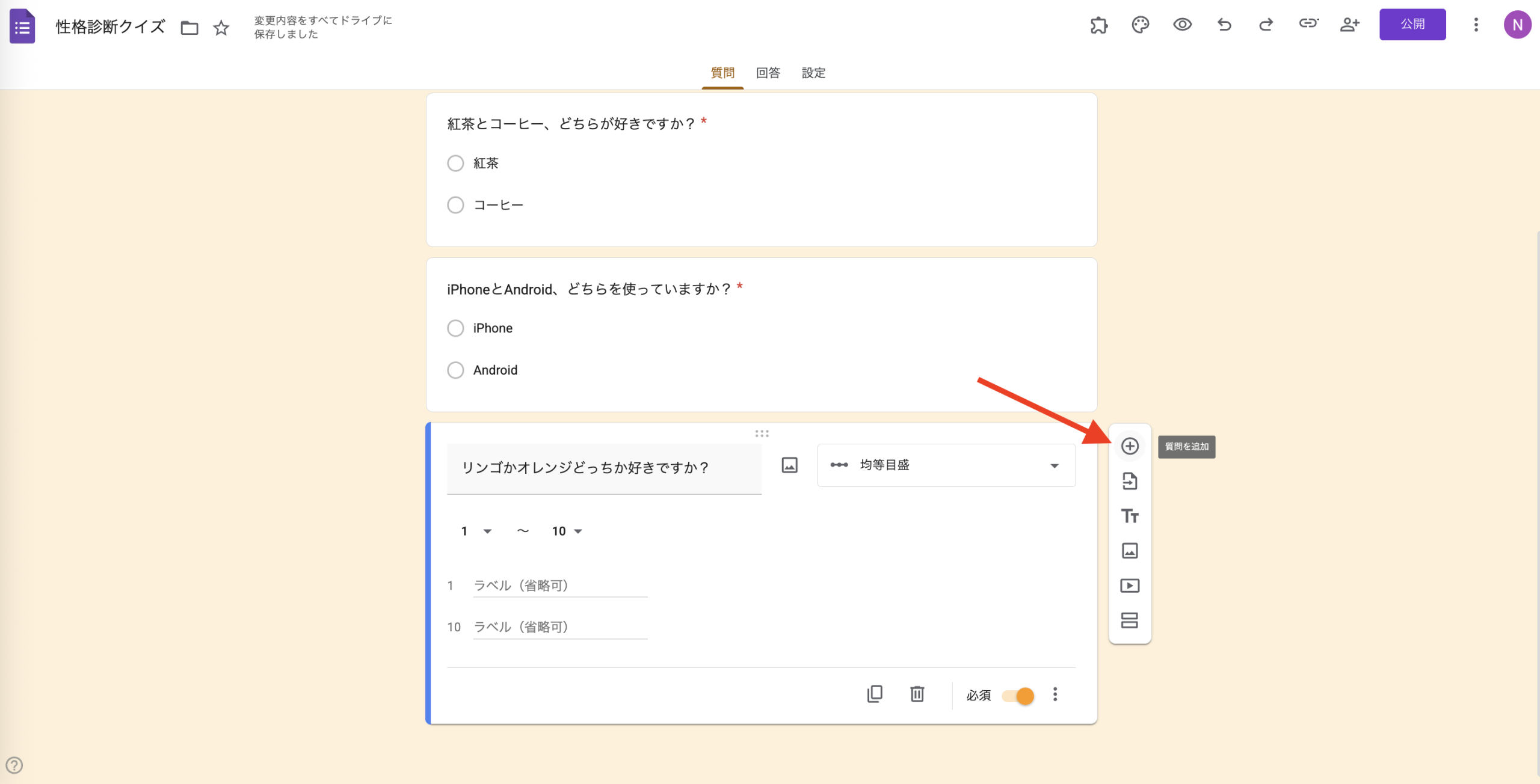The image size is (1540, 784).
Task: Add a new section with the section icon
Action: pyautogui.click(x=1130, y=620)
